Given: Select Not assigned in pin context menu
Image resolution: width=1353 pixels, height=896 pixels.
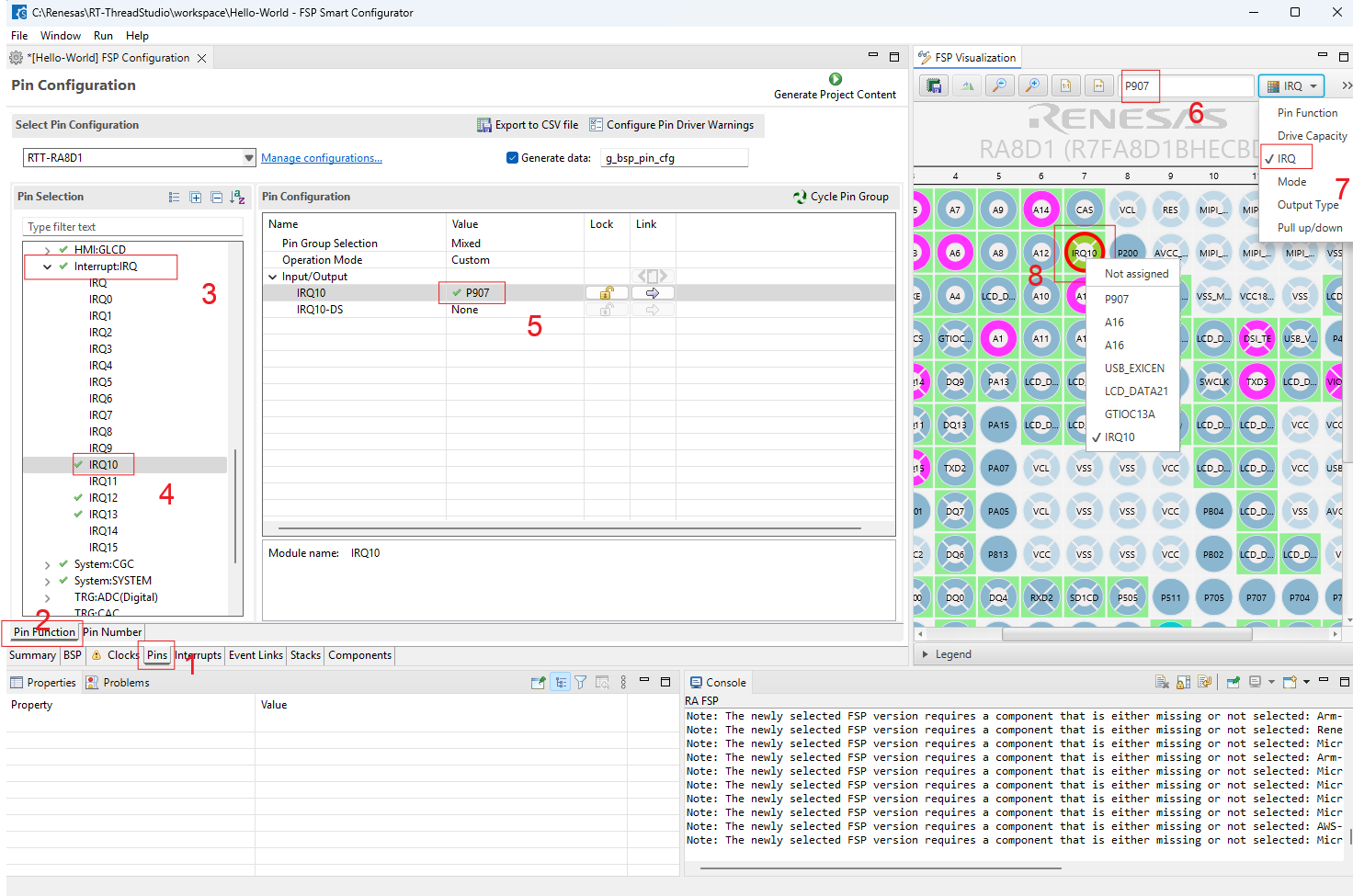Looking at the screenshot, I should (1136, 274).
